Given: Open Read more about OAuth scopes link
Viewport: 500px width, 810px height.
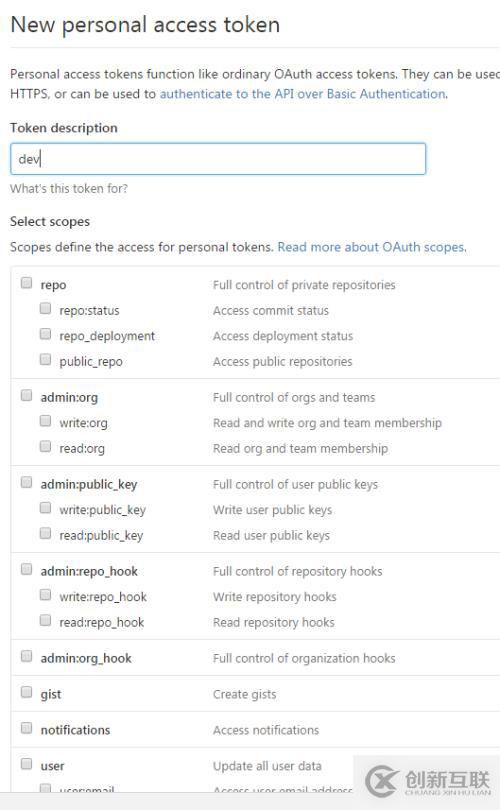Looking at the screenshot, I should [372, 247].
